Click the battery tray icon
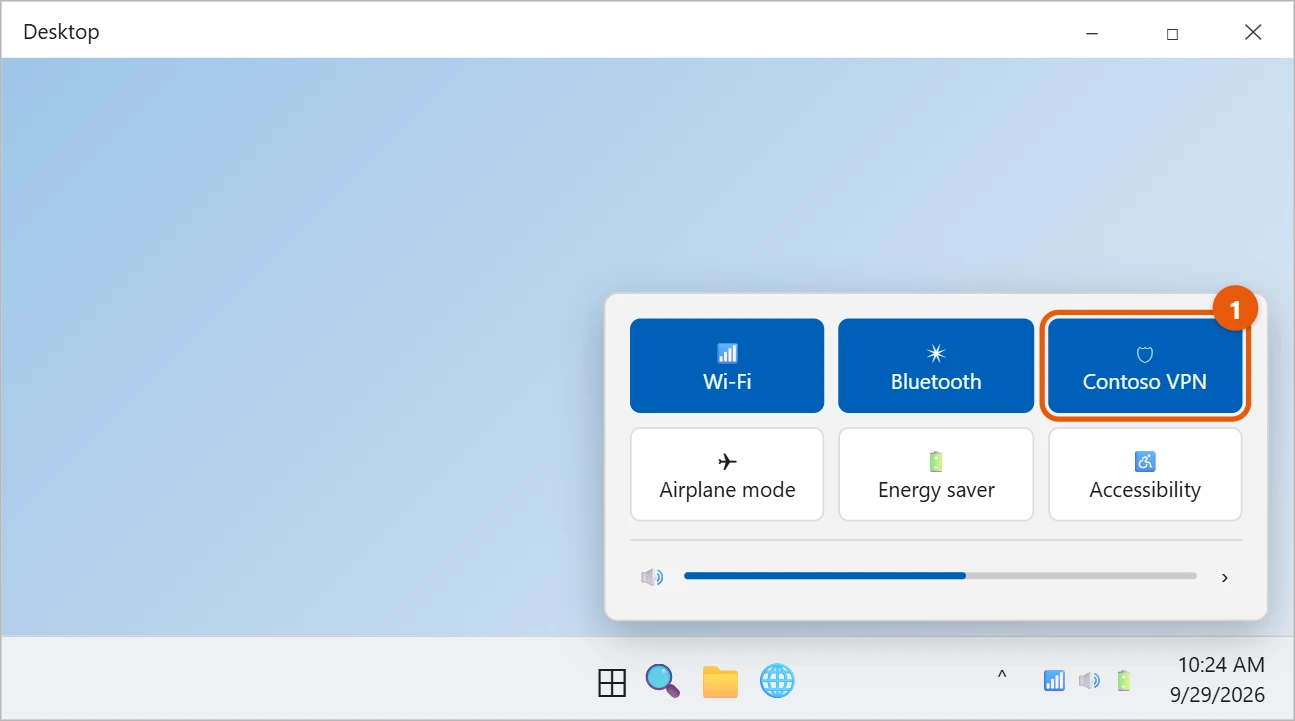The height and width of the screenshot is (721, 1295). (1124, 681)
